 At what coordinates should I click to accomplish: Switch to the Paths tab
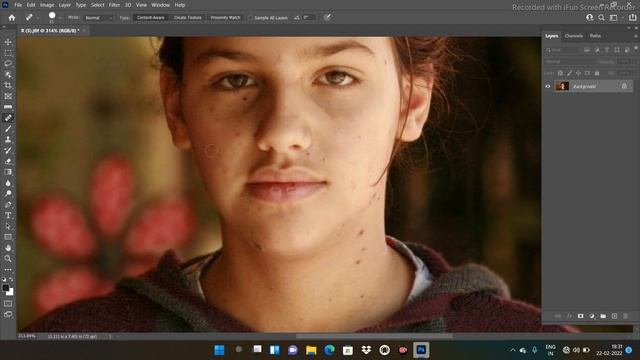[x=595, y=36]
